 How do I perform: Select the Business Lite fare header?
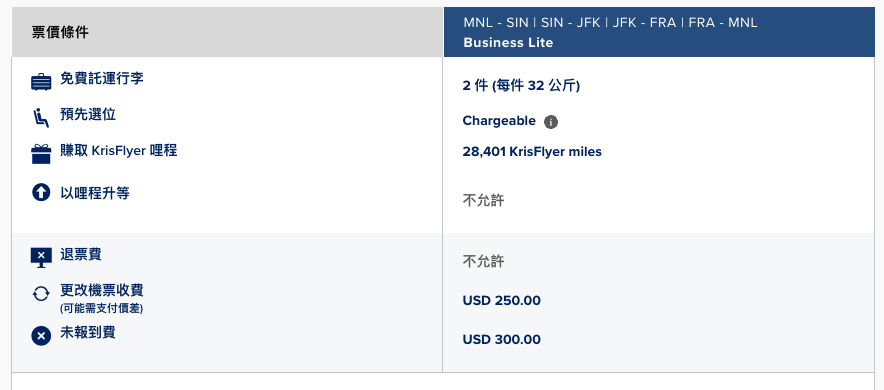point(659,32)
